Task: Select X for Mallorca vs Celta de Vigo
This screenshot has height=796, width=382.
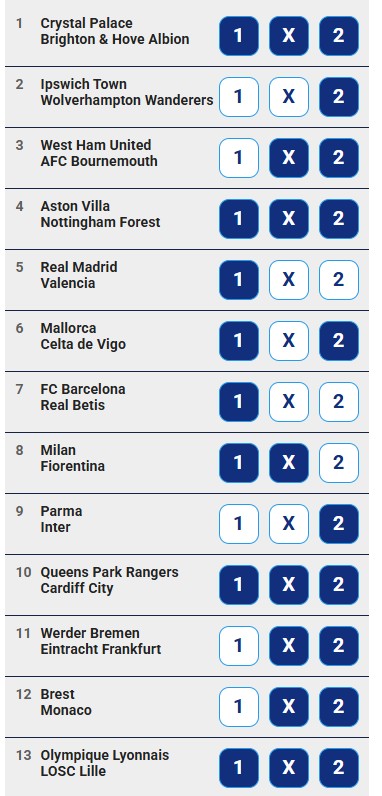Action: click(x=289, y=341)
